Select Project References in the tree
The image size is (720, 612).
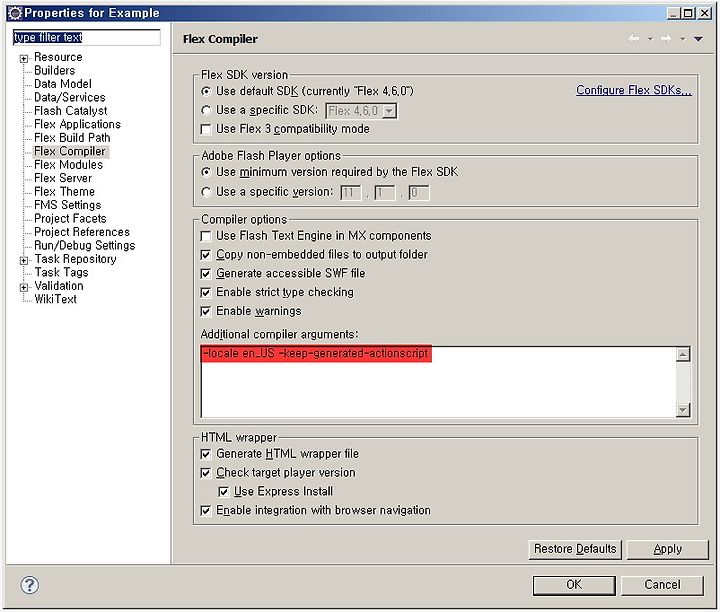[x=82, y=232]
